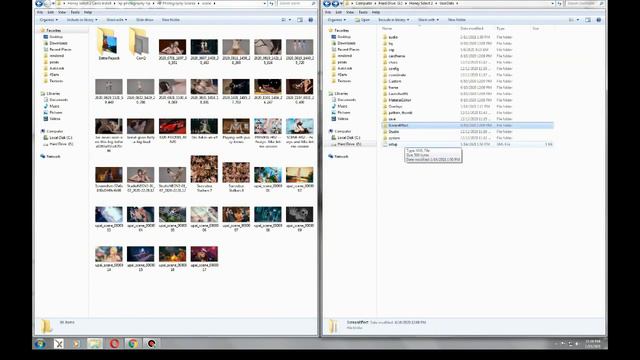Viewport: 640px width, 360px height.
Task: Select the audio folder row
Action: 467,37
